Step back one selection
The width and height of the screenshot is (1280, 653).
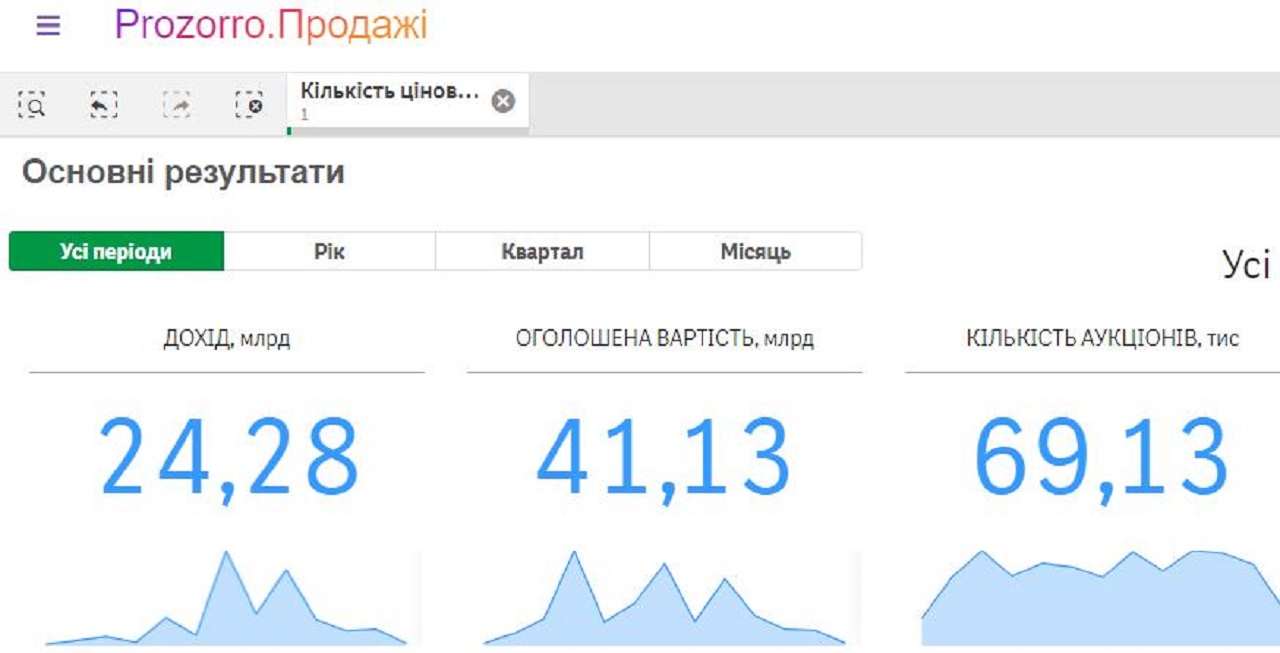pos(104,104)
